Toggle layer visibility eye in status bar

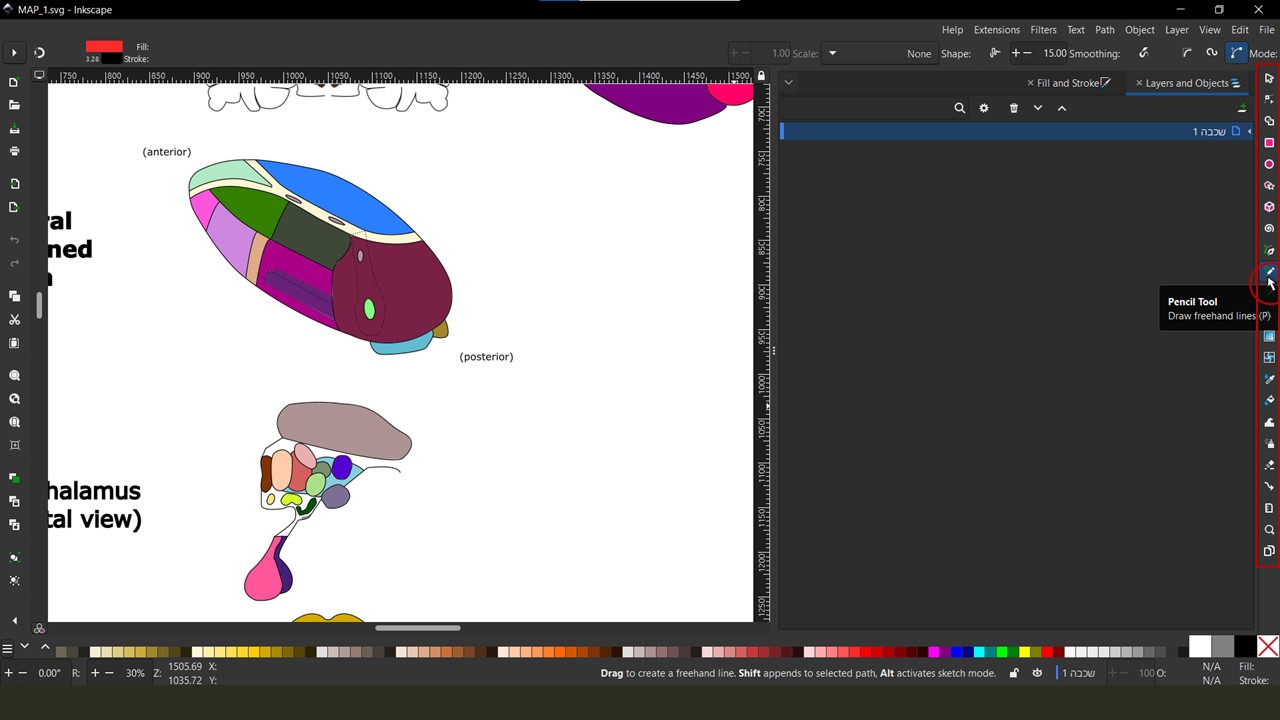[x=1037, y=673]
